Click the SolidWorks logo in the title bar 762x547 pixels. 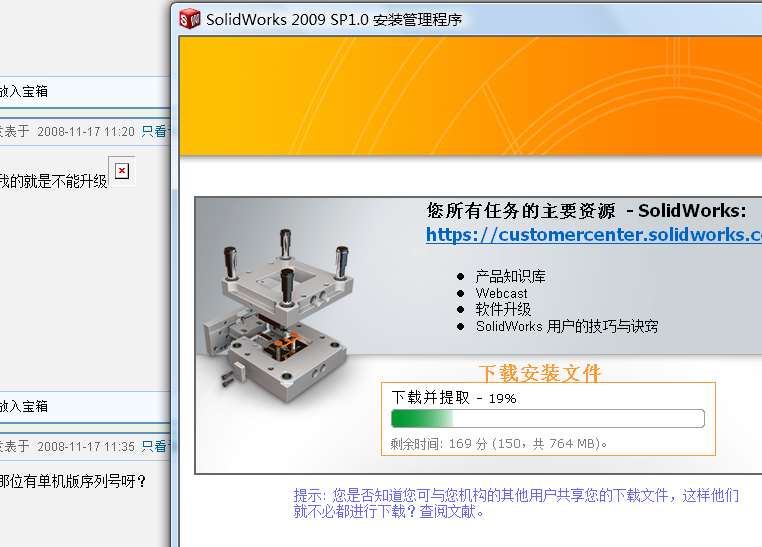coord(190,19)
